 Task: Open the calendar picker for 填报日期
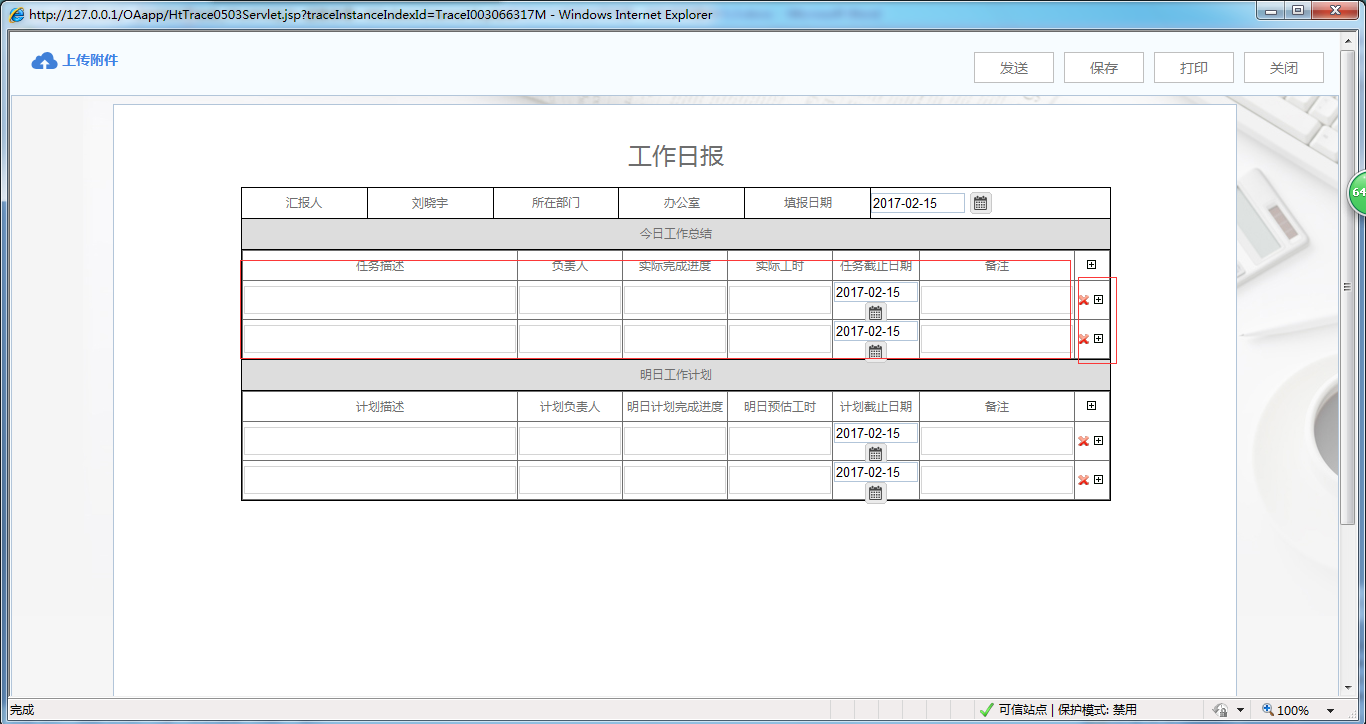(x=980, y=203)
